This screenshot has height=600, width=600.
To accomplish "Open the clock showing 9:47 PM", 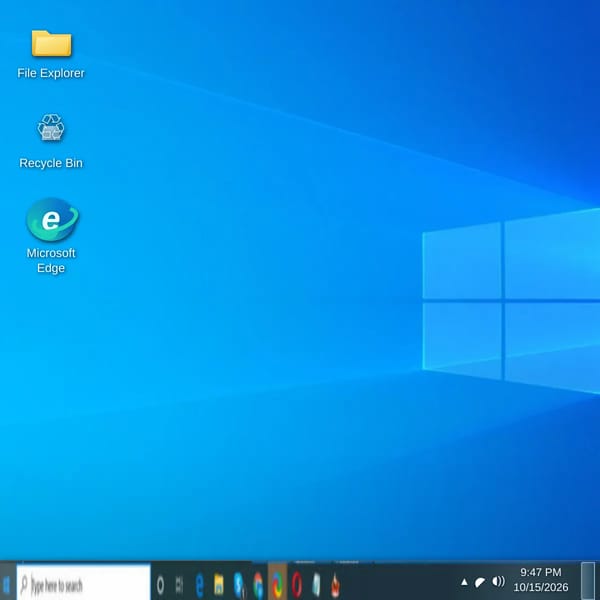I will click(x=541, y=580).
